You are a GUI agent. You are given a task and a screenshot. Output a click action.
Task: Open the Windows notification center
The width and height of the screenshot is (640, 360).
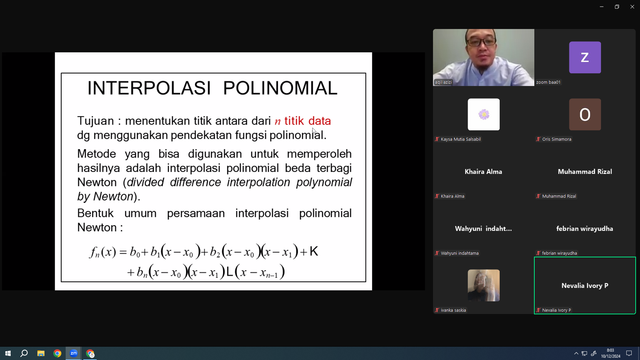pyautogui.click(x=629, y=353)
